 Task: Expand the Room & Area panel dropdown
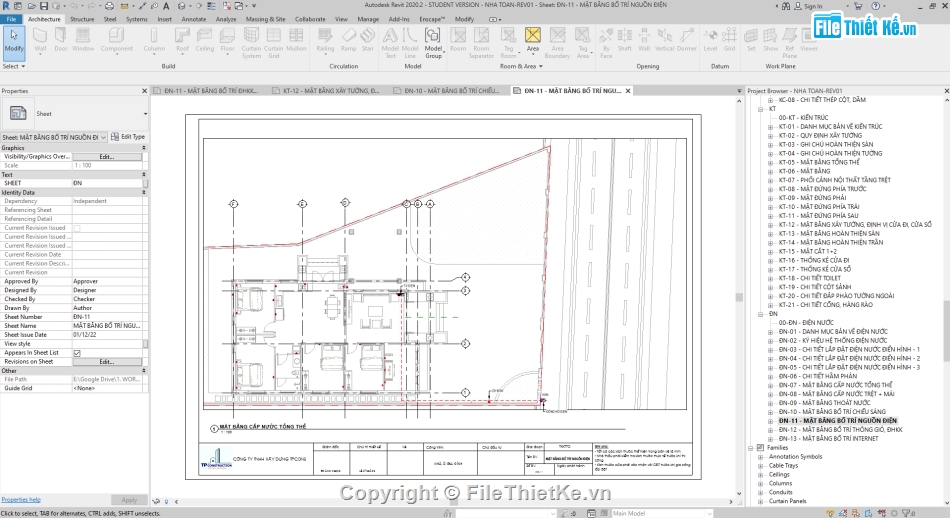point(521,66)
